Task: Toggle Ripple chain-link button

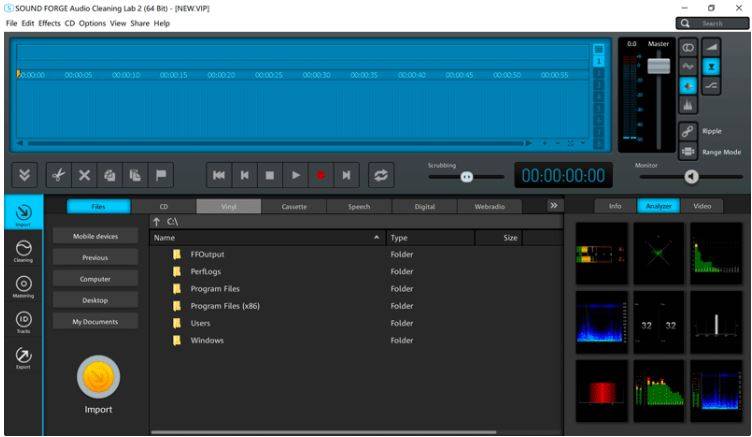Action: pyautogui.click(x=688, y=131)
